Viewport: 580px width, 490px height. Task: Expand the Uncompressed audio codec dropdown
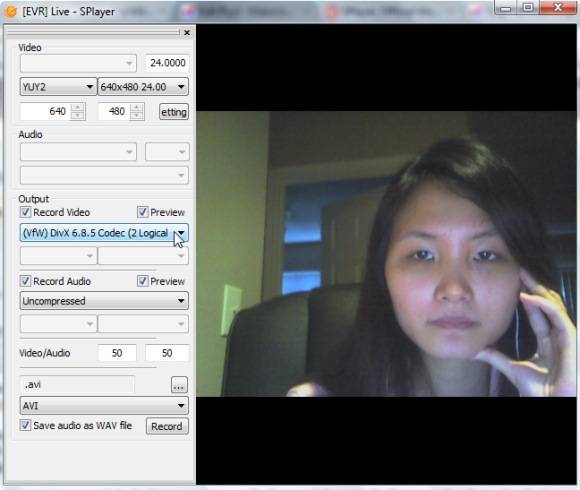104,301
